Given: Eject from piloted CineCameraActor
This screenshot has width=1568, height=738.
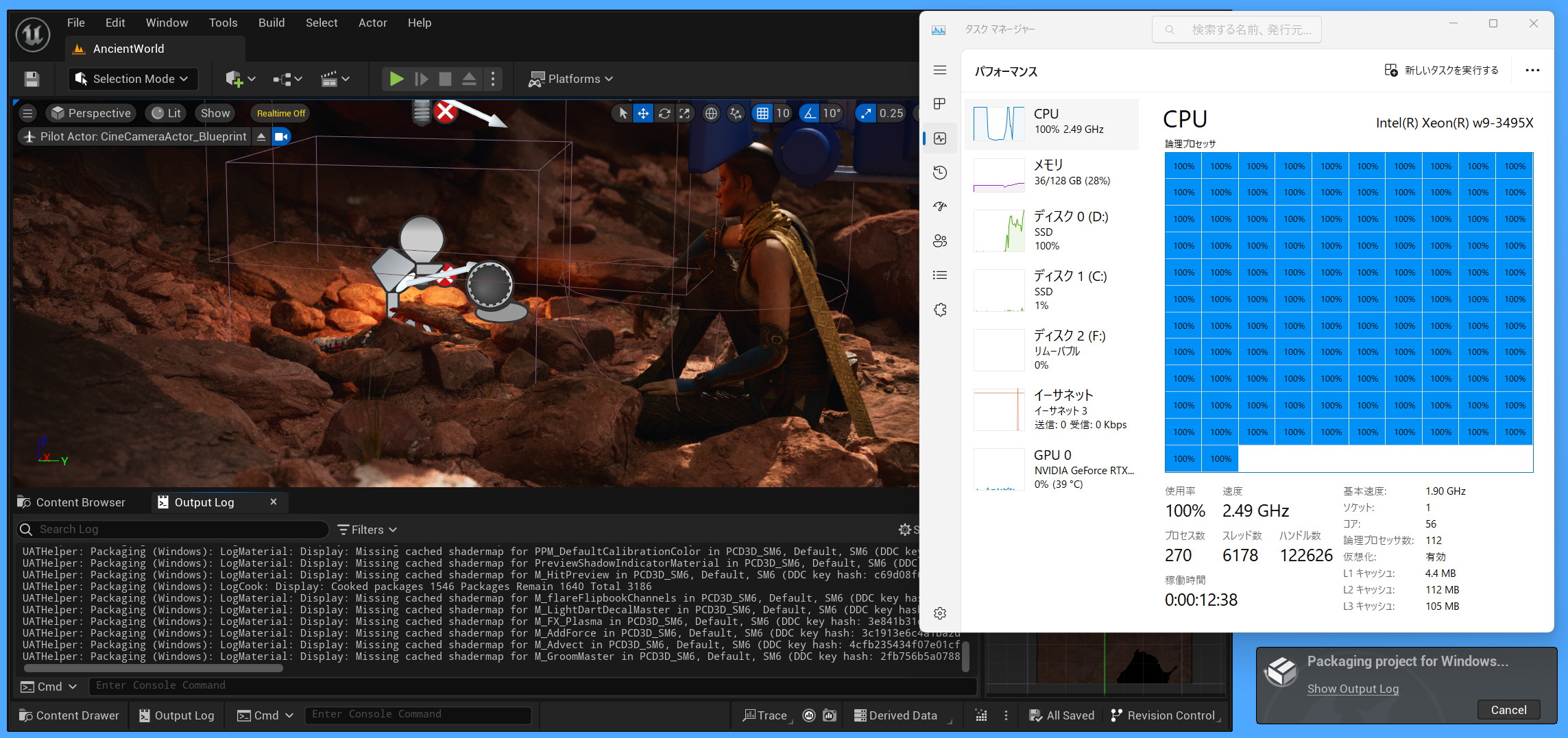Looking at the screenshot, I should pyautogui.click(x=261, y=136).
